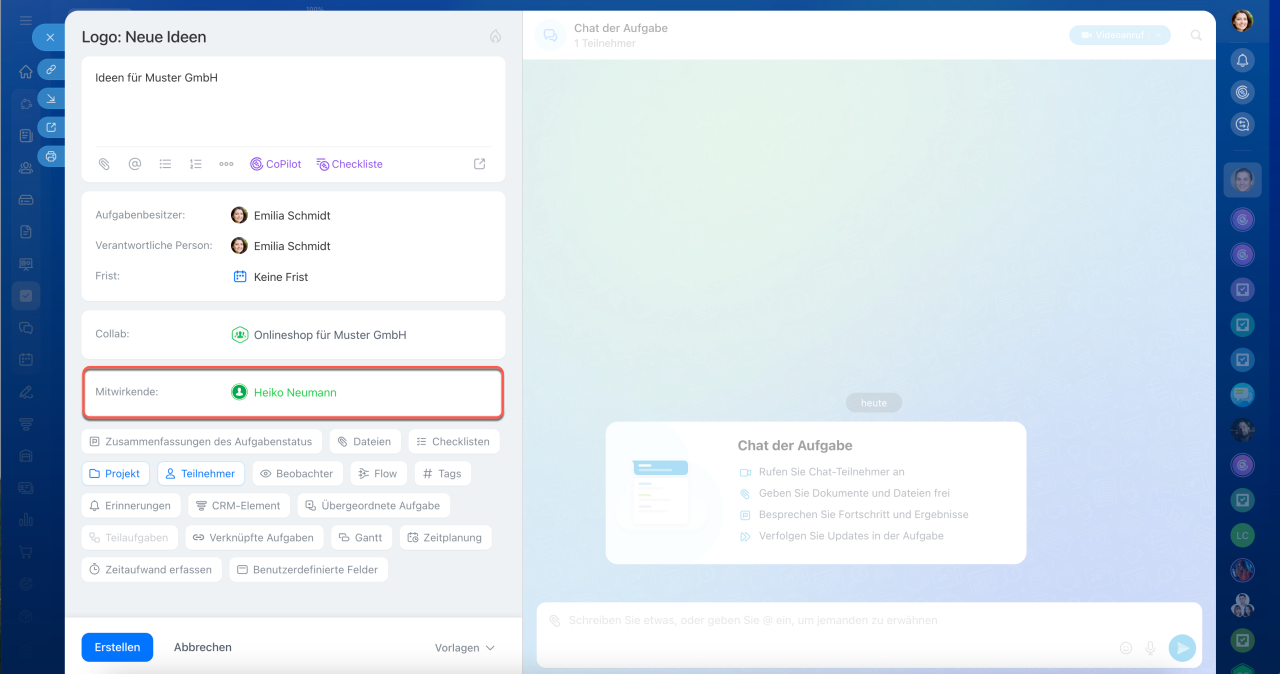Open the hamburger menu in left sidebar
The image size is (1280, 674).
pos(26,20)
